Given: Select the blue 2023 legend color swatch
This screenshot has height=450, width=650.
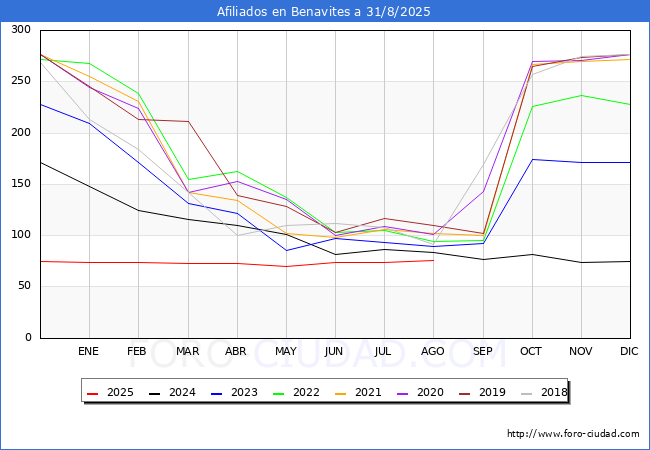Looking at the screenshot, I should point(216,393).
